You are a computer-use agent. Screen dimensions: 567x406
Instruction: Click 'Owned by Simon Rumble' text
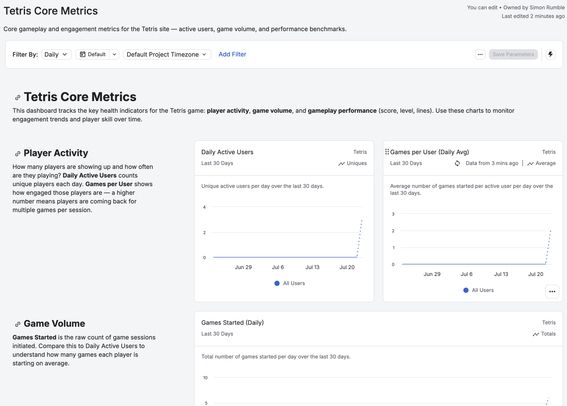pyautogui.click(x=534, y=7)
